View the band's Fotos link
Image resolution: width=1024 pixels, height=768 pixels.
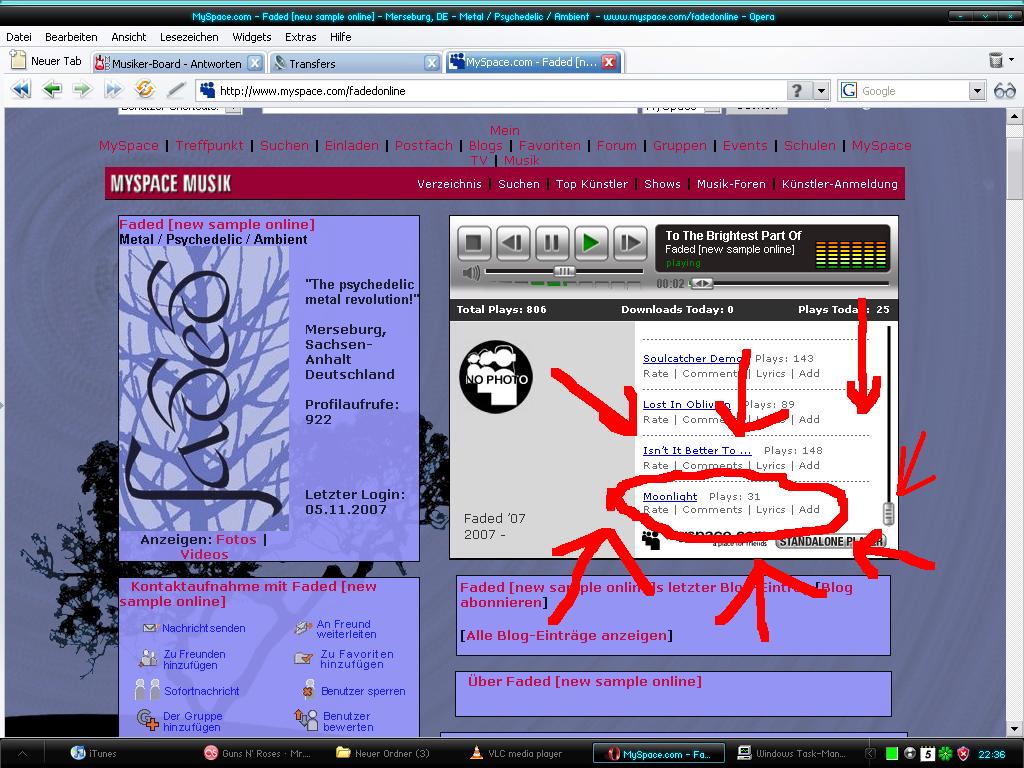click(x=236, y=539)
